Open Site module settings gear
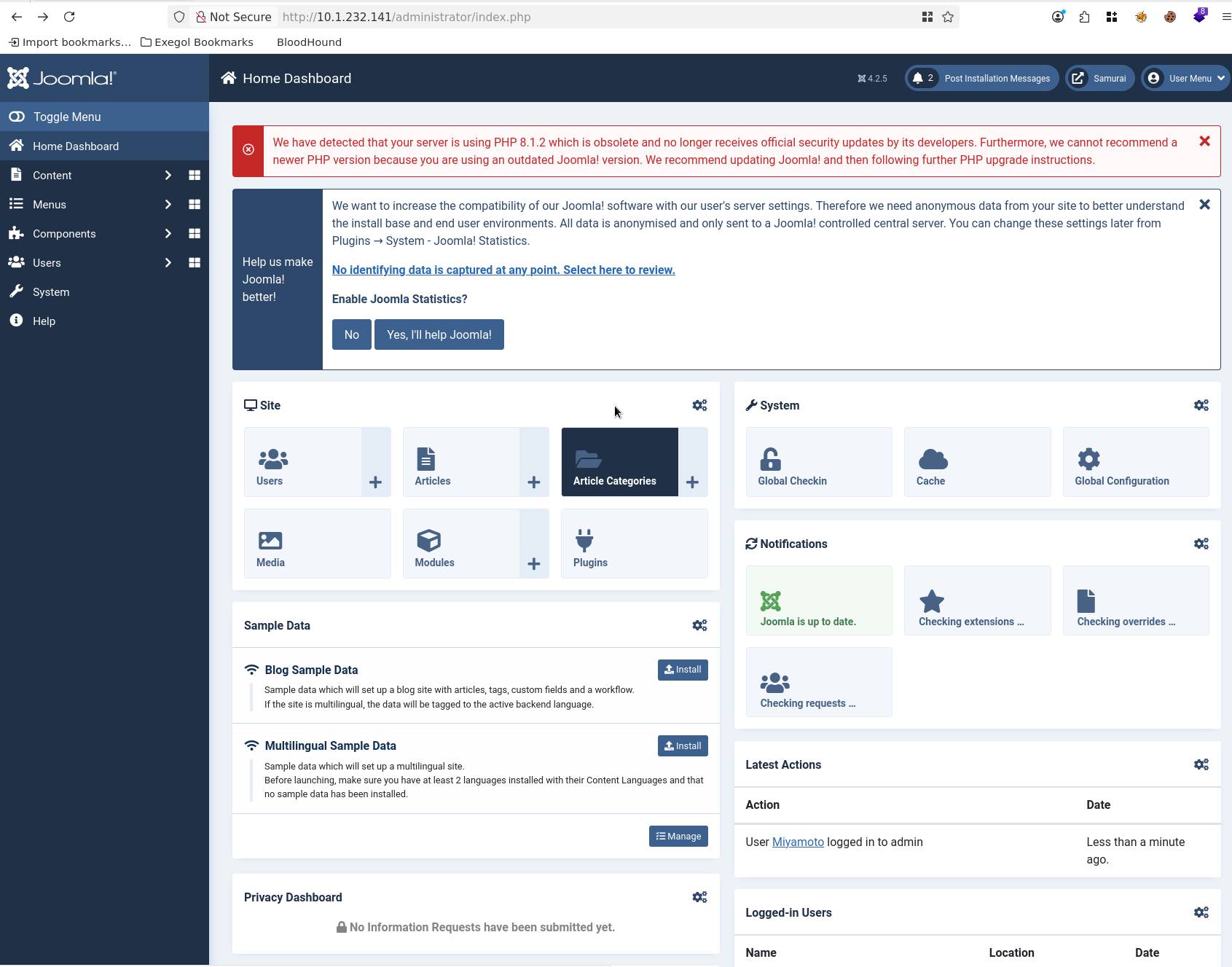This screenshot has height=967, width=1232. [x=699, y=405]
